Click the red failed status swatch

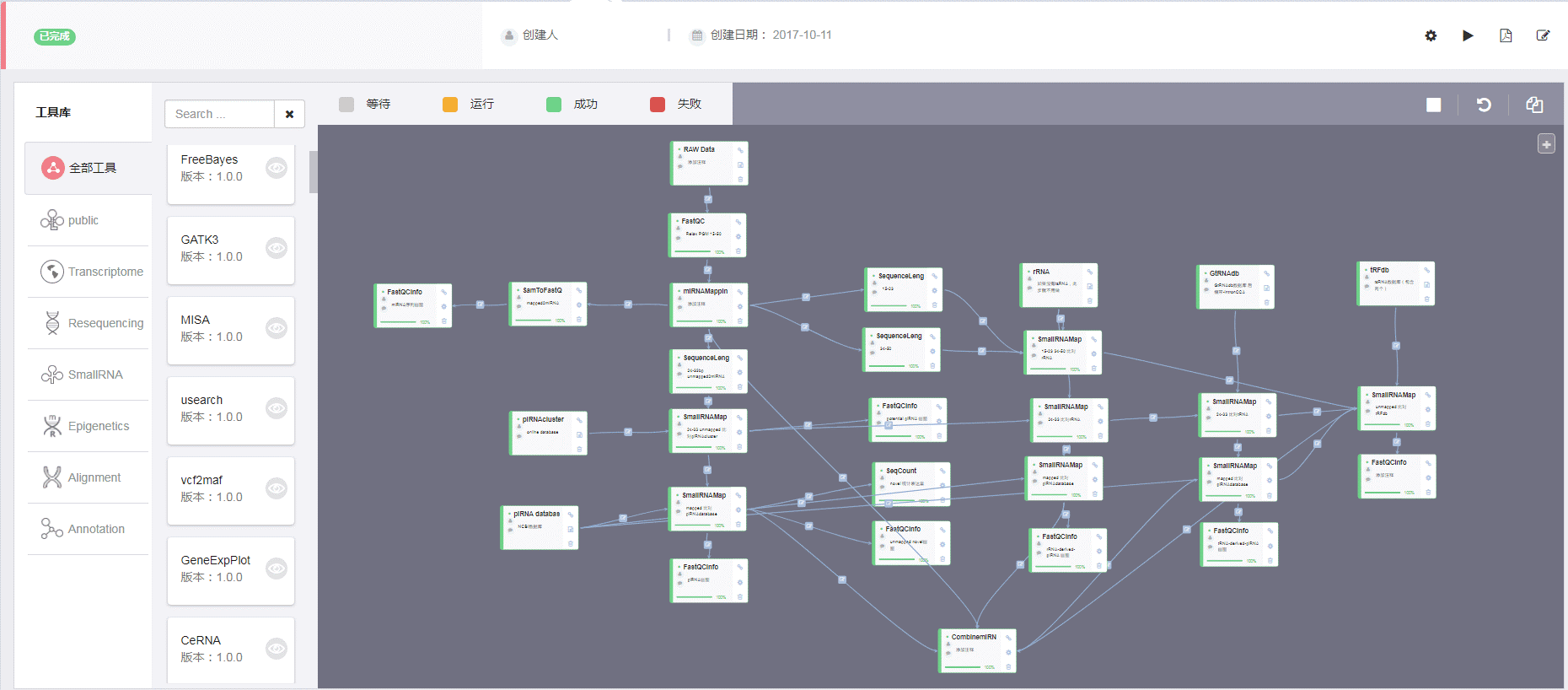pos(658,105)
